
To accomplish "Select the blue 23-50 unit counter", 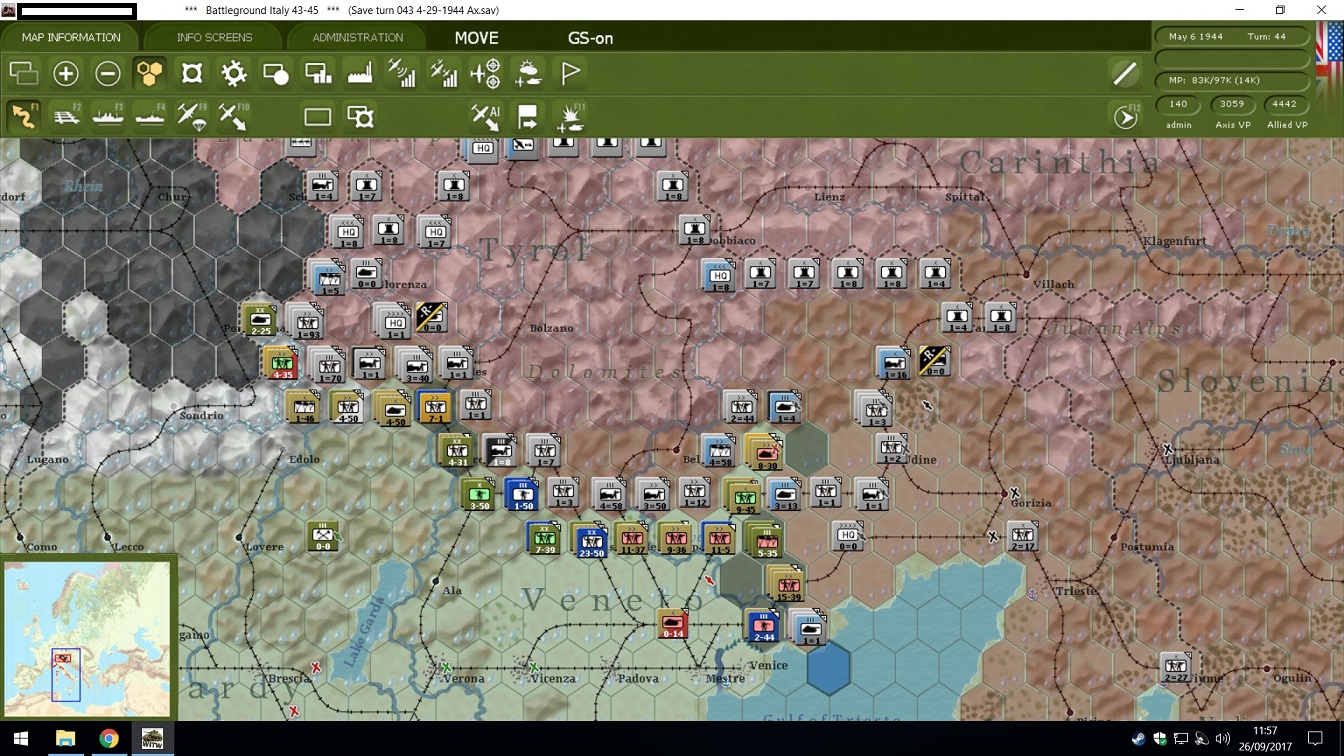I will point(591,540).
